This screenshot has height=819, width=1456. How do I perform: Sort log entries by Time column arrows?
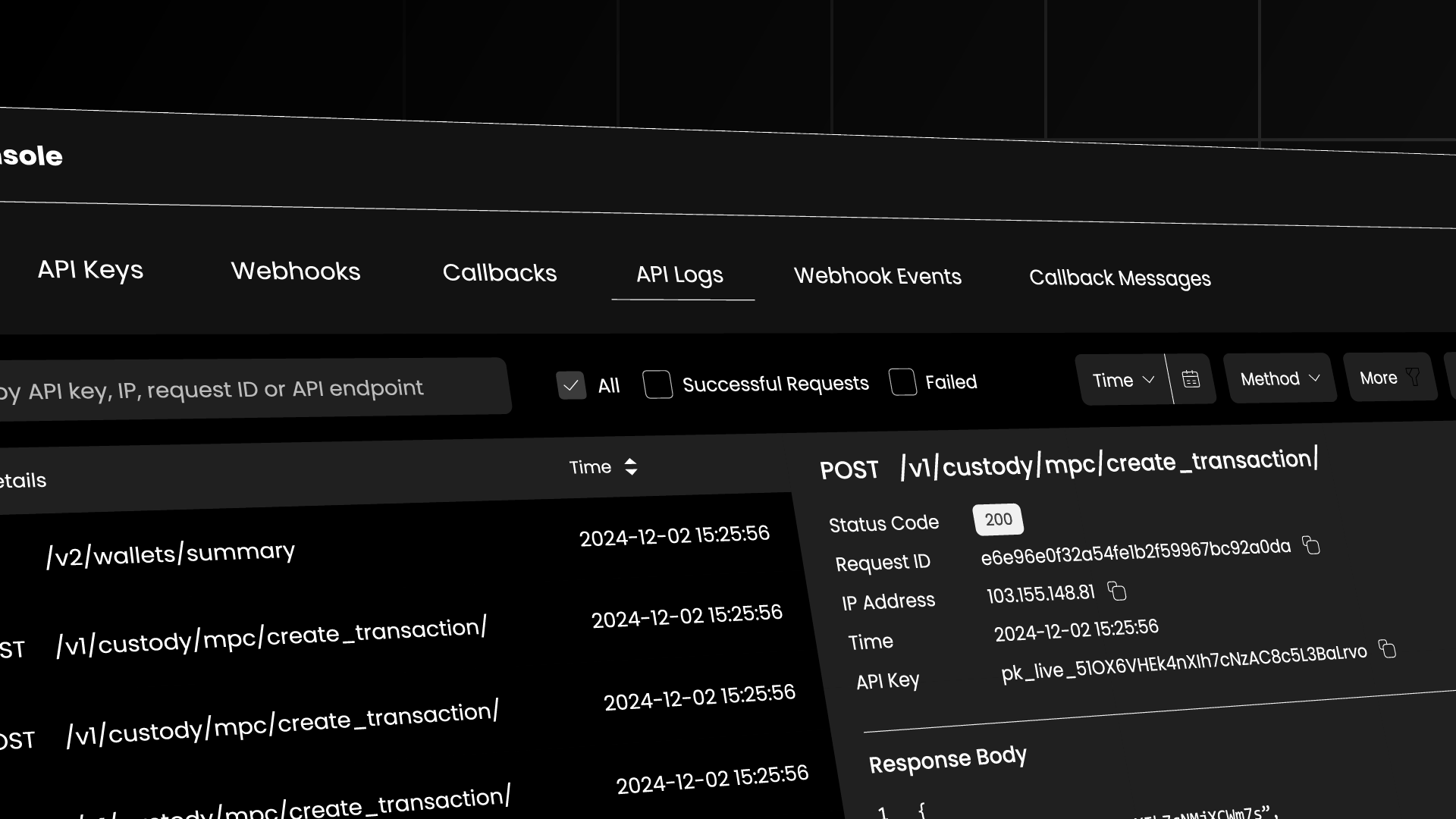(630, 466)
